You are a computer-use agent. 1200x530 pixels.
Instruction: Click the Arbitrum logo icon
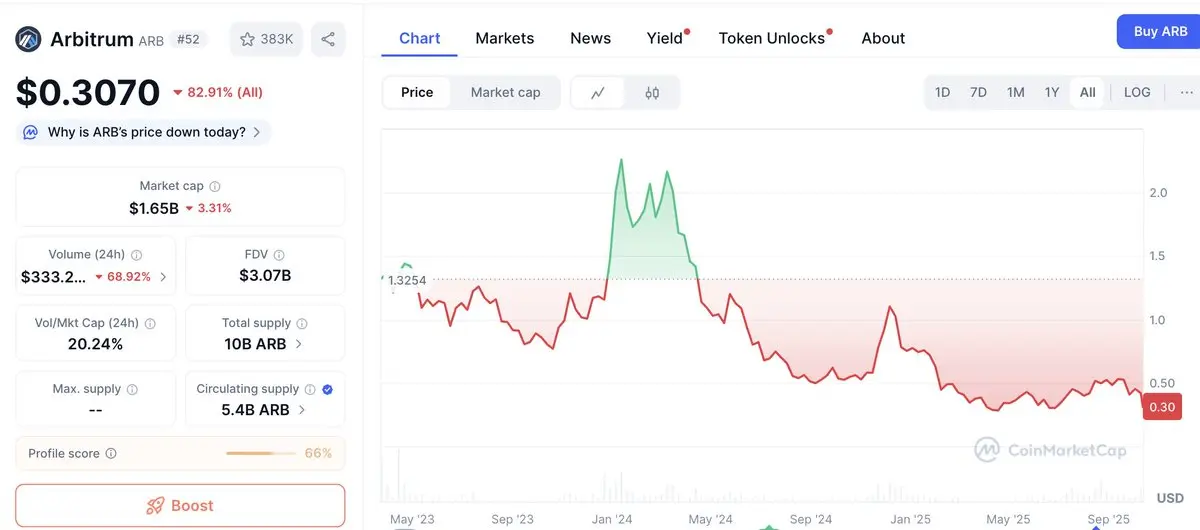[x=28, y=39]
